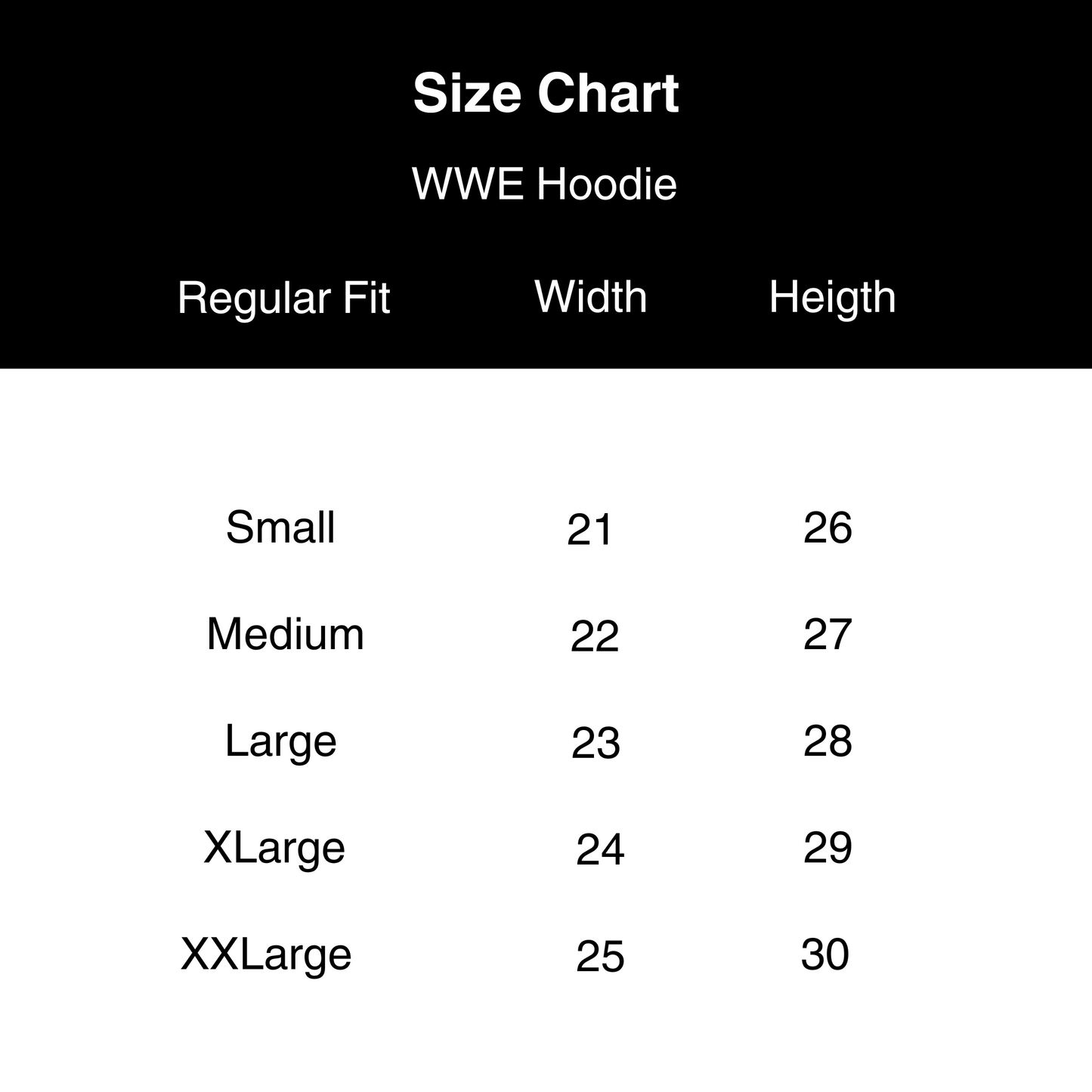This screenshot has width=1092, height=1092.
Task: Select height value 29 for XLarge
Action: (x=828, y=848)
